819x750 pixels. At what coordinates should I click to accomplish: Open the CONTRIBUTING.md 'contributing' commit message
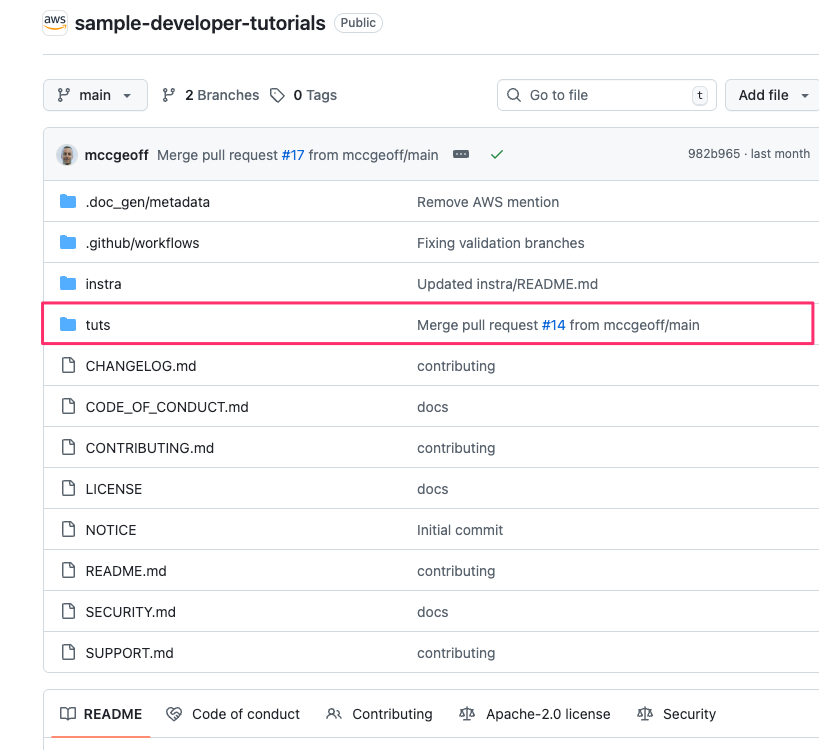[x=456, y=448]
